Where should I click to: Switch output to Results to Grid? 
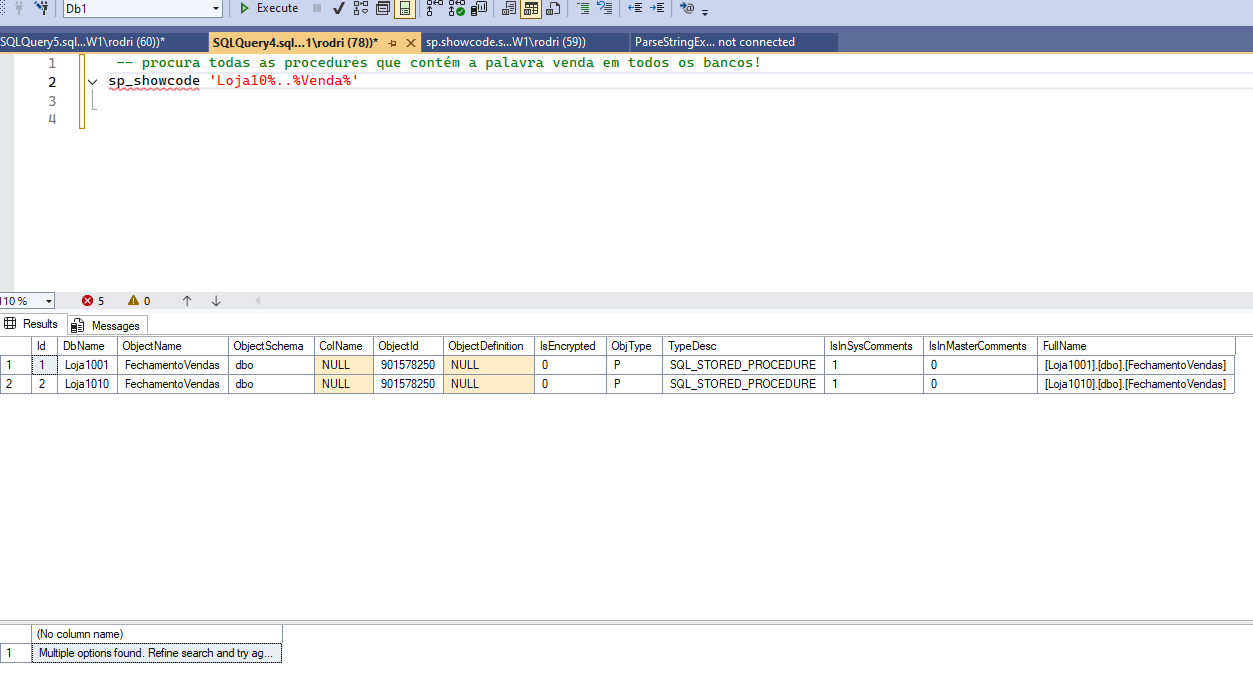(531, 8)
